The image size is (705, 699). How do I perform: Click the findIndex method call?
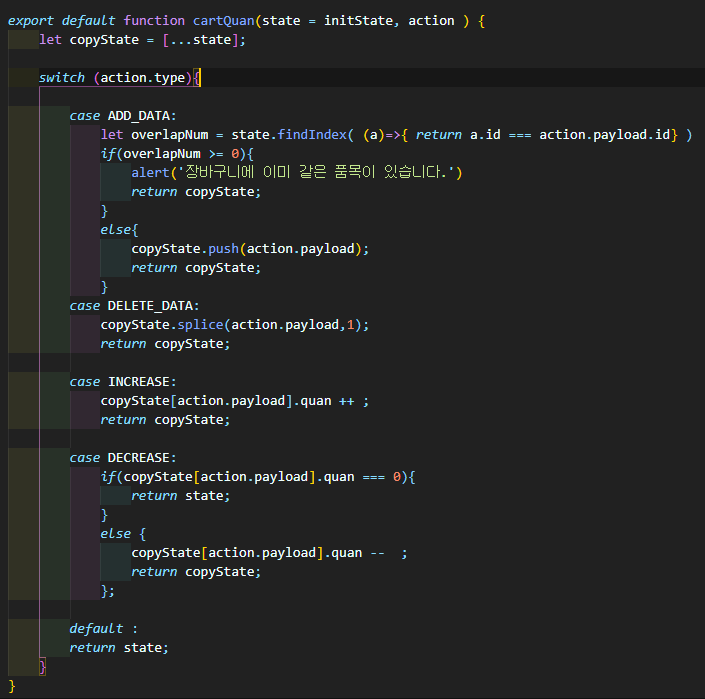coord(312,135)
